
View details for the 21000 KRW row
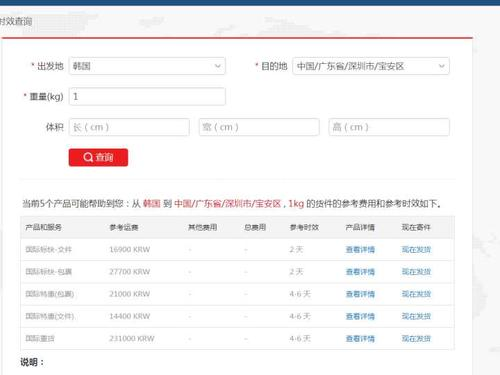(360, 294)
